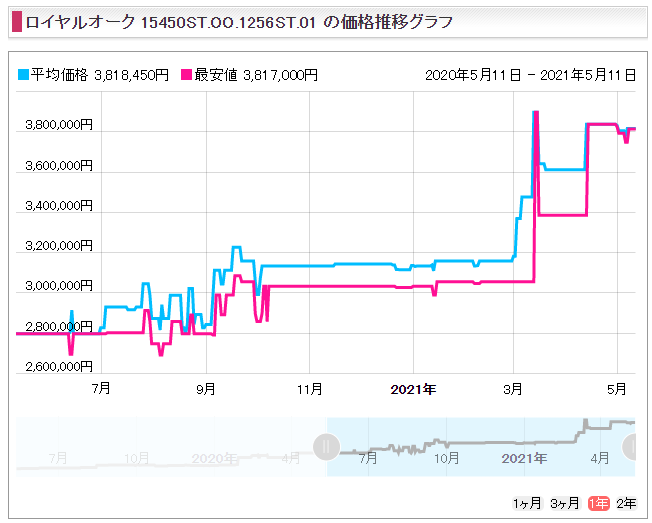This screenshot has width=652, height=523.
Task: Click the chart title ロイヤルオーク 15450ST
Action: [239, 22]
